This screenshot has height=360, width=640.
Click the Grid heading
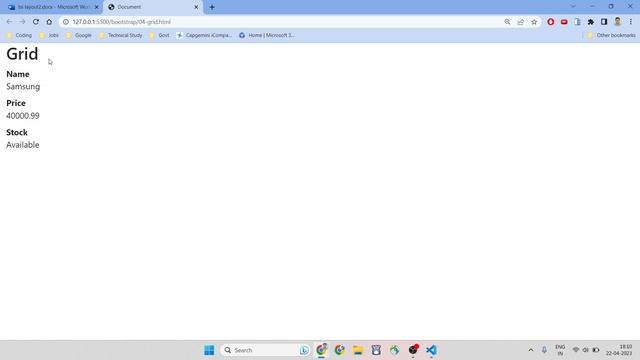pyautogui.click(x=22, y=54)
